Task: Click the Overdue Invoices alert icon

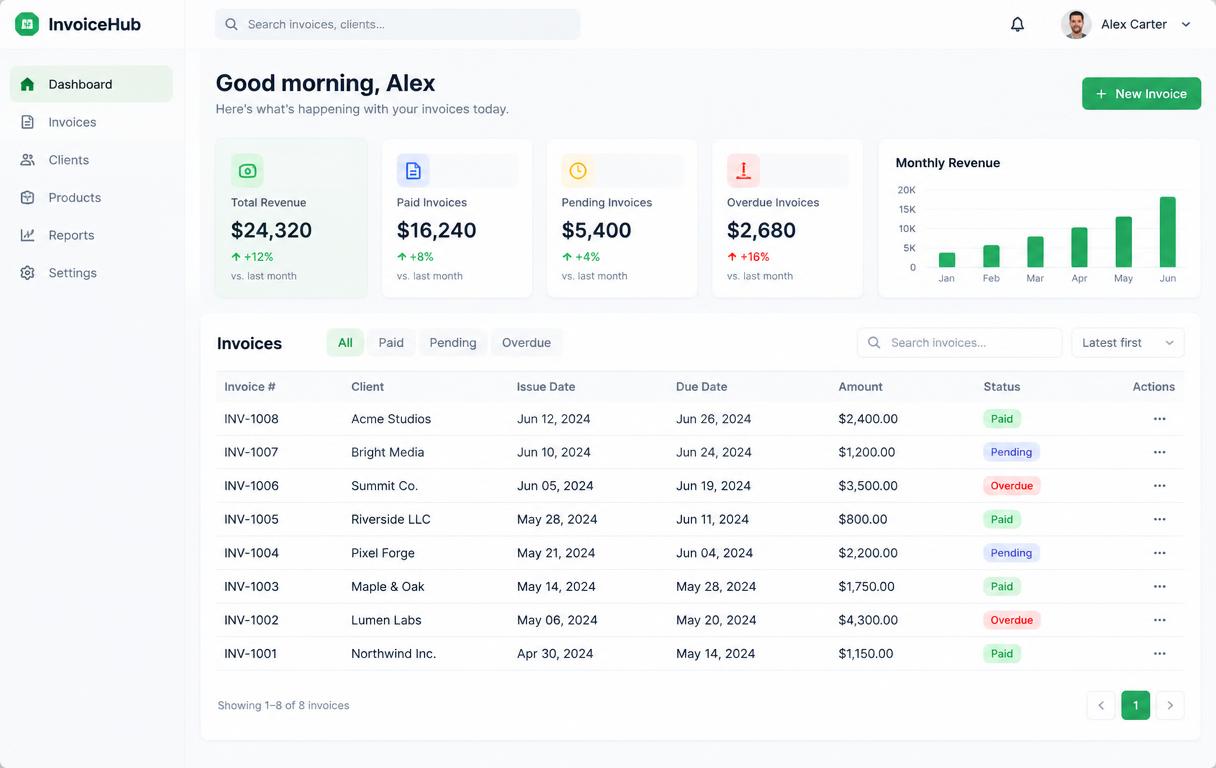Action: pyautogui.click(x=743, y=171)
